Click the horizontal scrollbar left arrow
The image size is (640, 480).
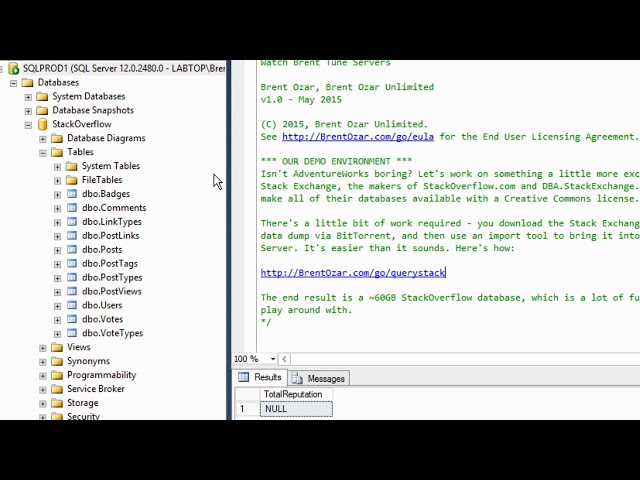284,359
